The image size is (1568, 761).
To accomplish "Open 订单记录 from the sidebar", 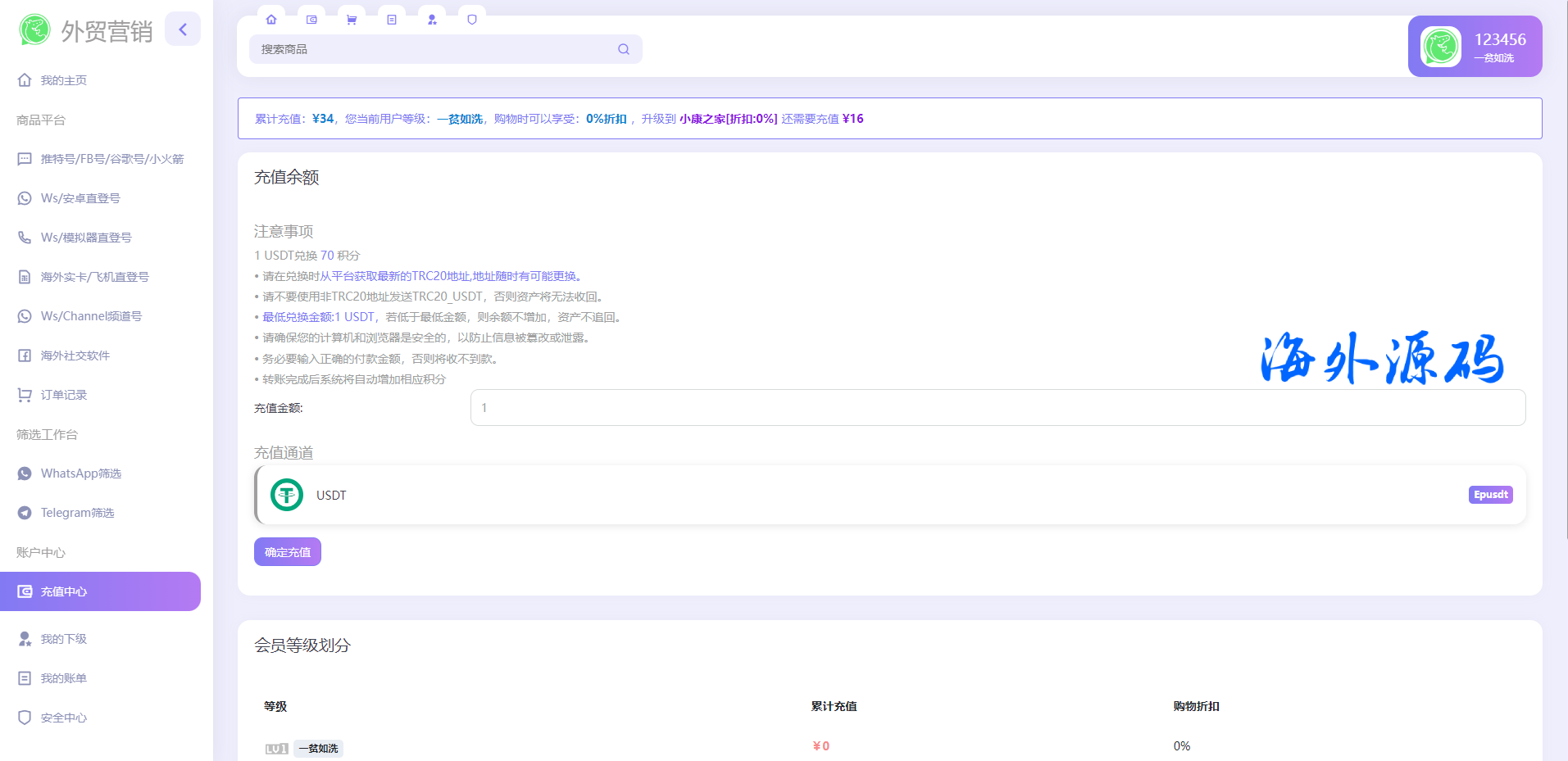I will point(64,395).
